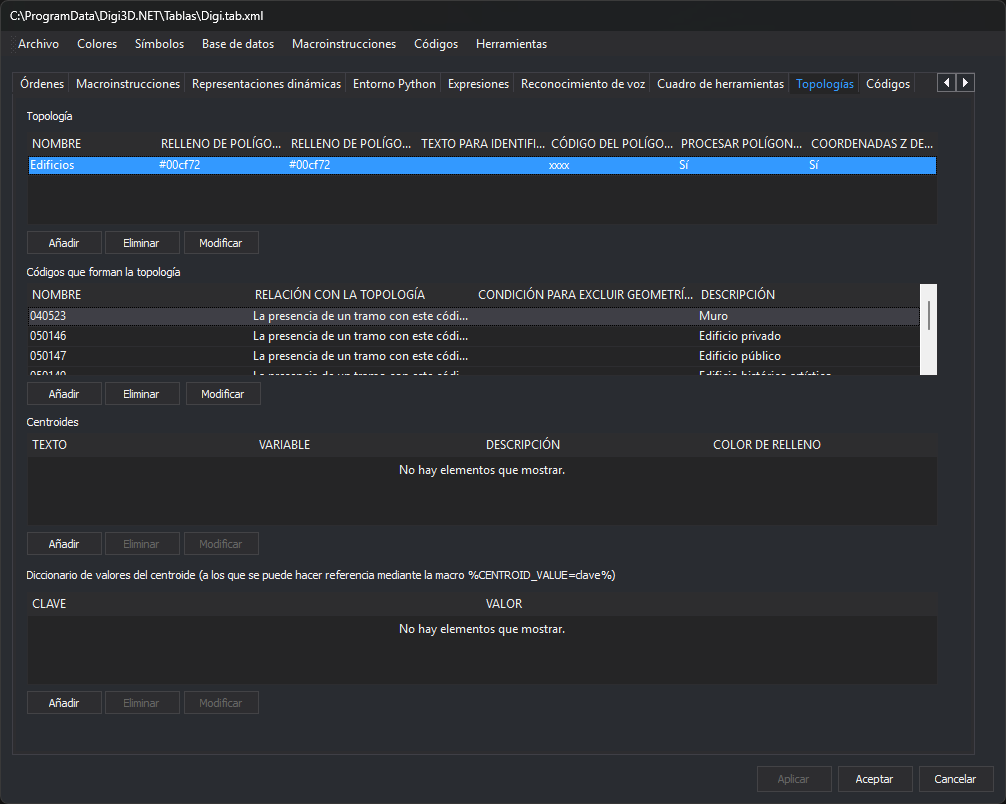1006x804 pixels.
Task: Open the Macroinstrucciones menu in the menu bar
Action: tap(344, 44)
